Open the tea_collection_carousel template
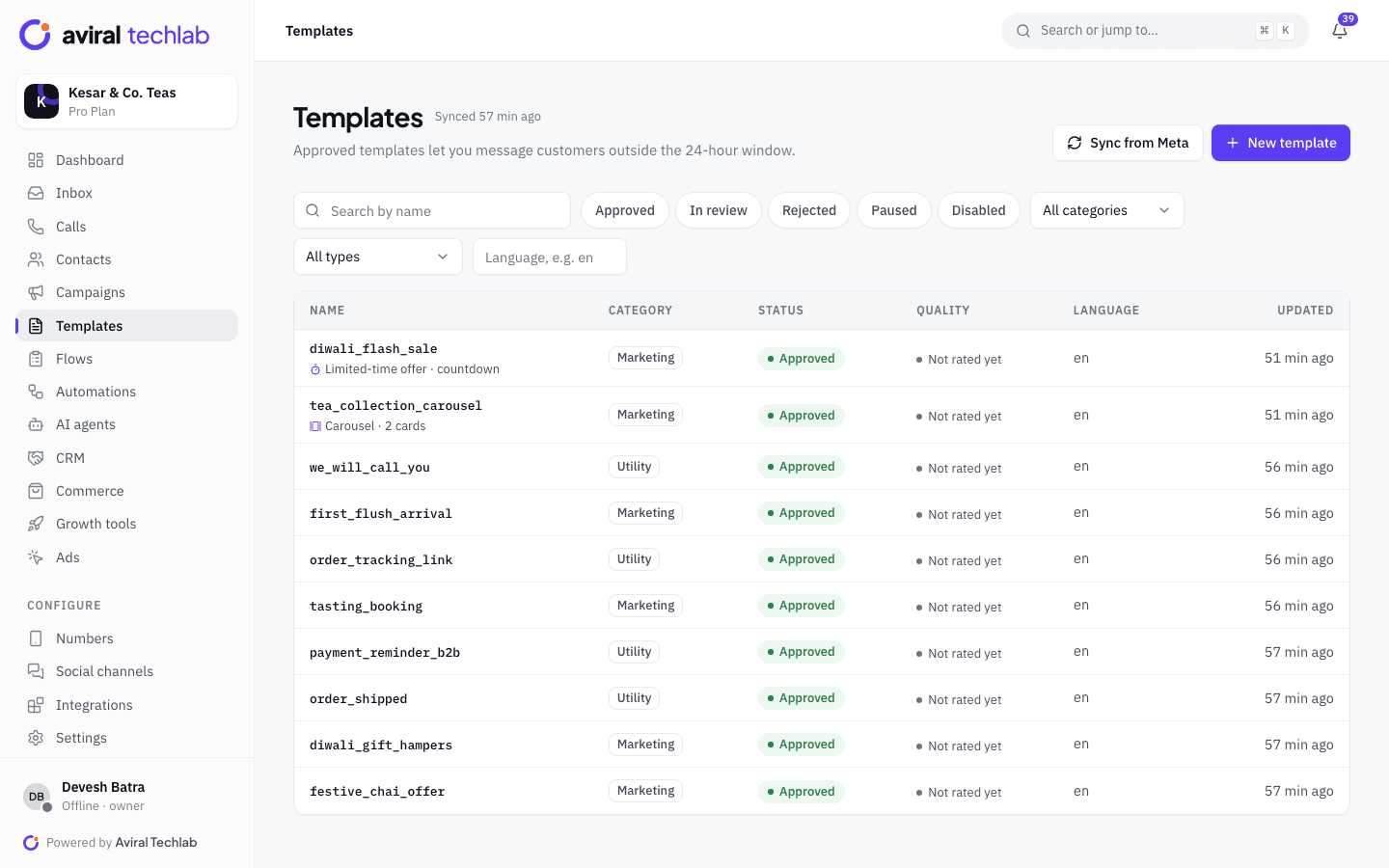 tap(822, 415)
